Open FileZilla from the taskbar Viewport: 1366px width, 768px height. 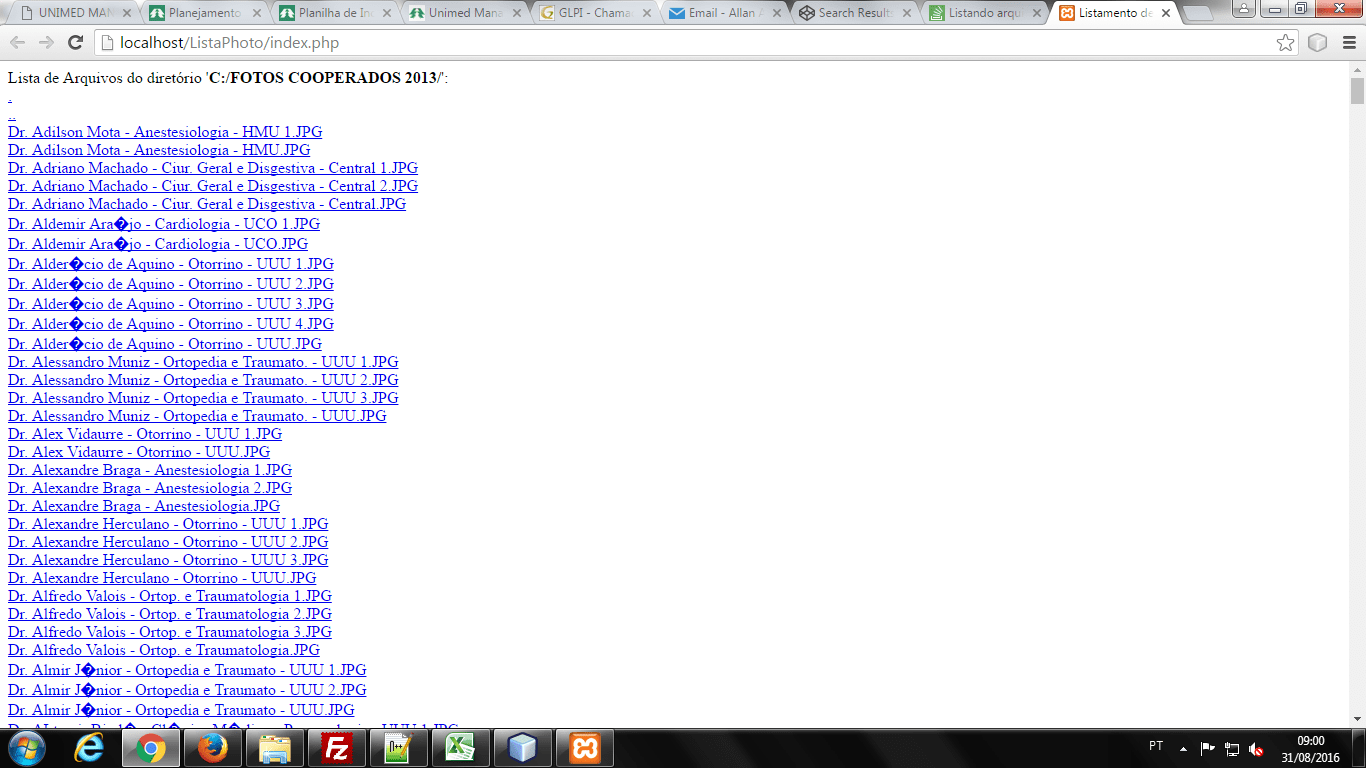(336, 748)
